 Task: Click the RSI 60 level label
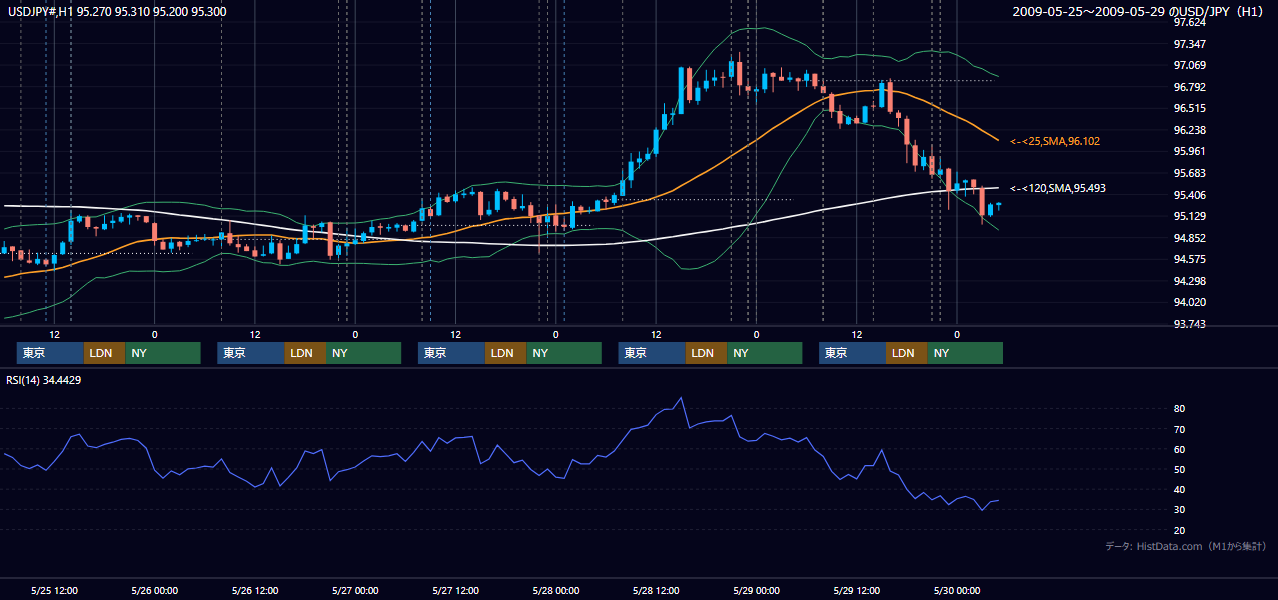1180,449
